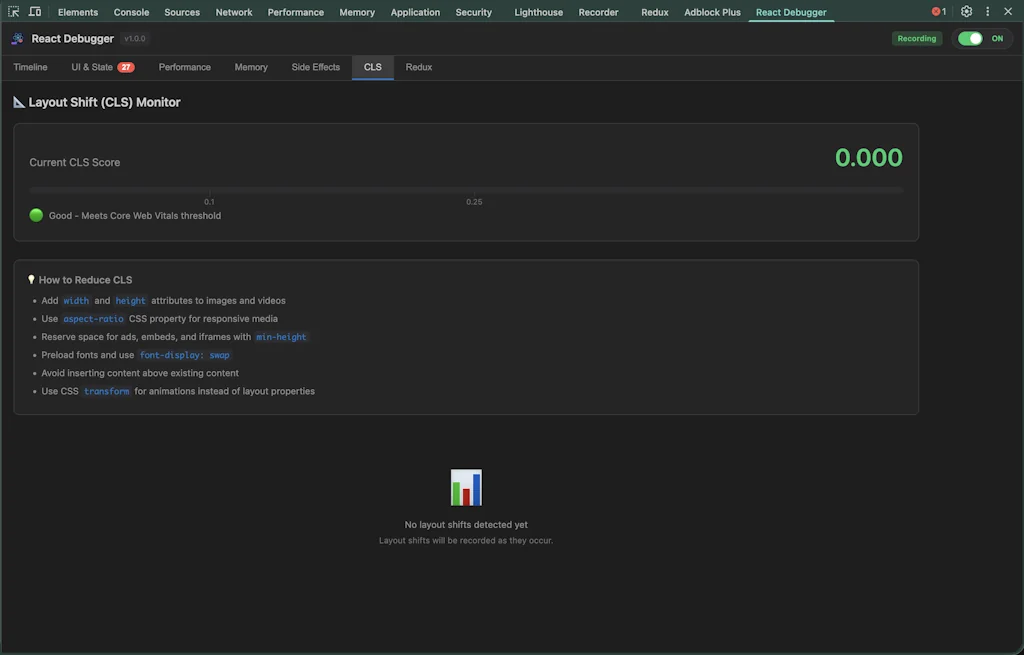The width and height of the screenshot is (1024, 655).
Task: Click the lightbulb beside How to Reduce CLS
Action: 29,279
